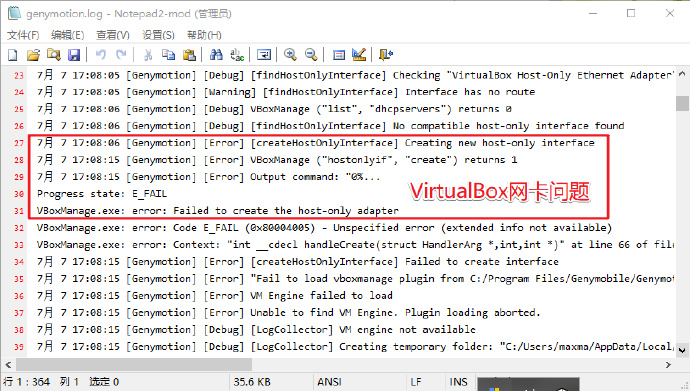This screenshot has width=690, height=391.
Task: Open the 设置(S) menu
Action: (158, 35)
